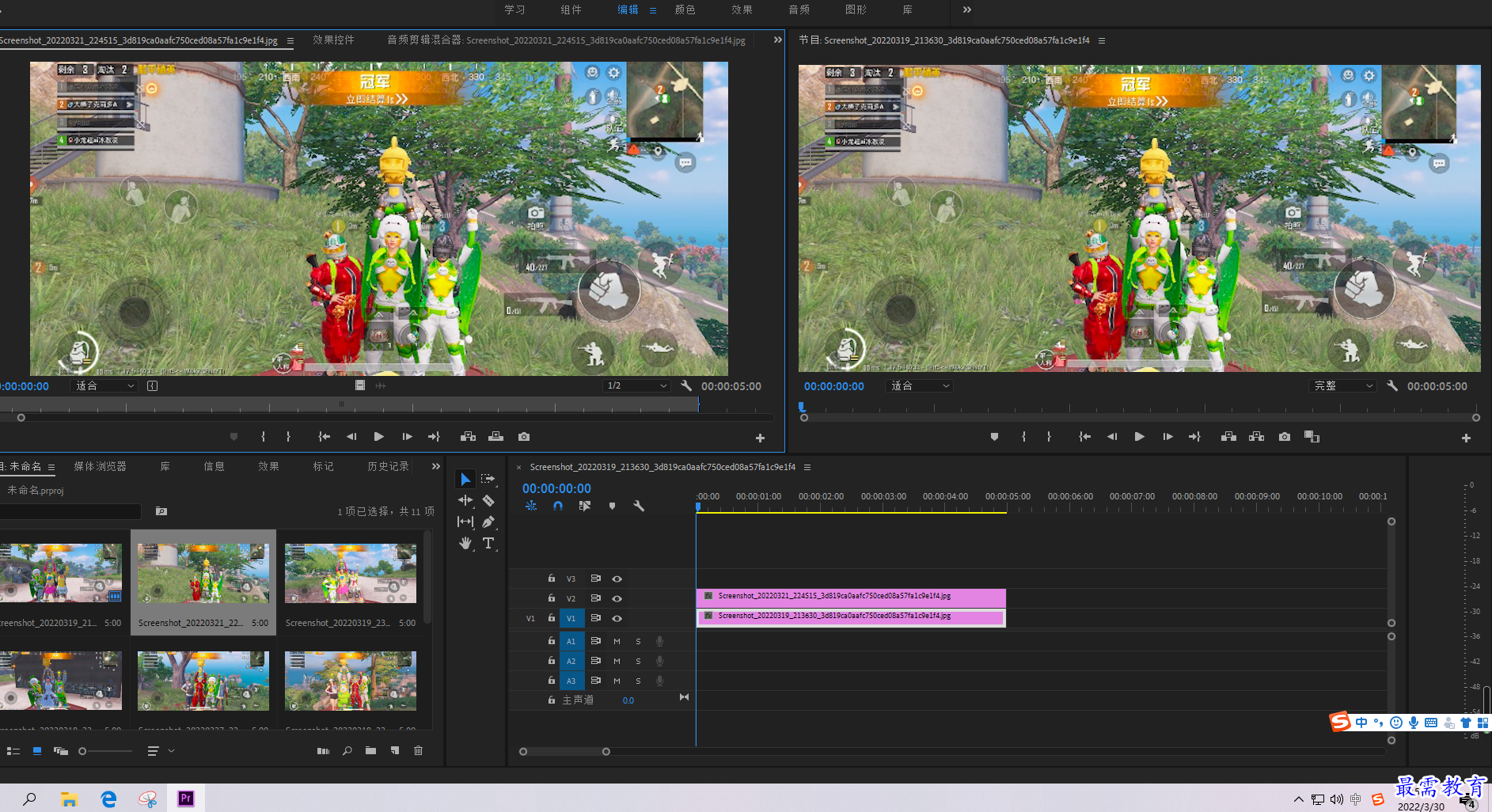Screen dimensions: 1492x812
Task: Open Program monitor settings wrench
Action: coord(1392,385)
